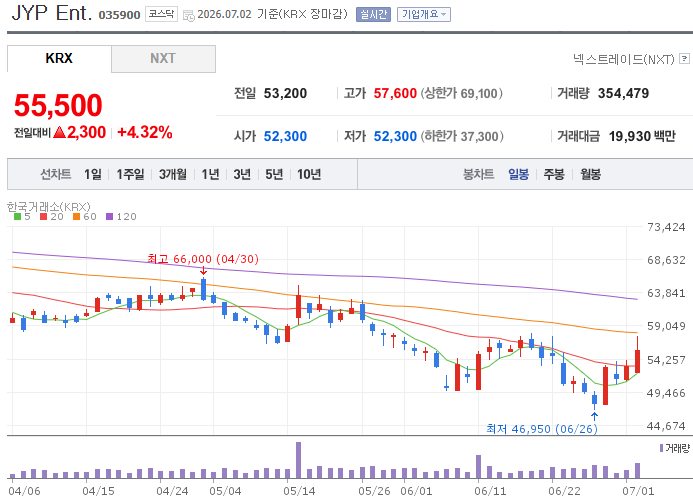
Task: Select the 10년 line chart period
Action: click(309, 174)
